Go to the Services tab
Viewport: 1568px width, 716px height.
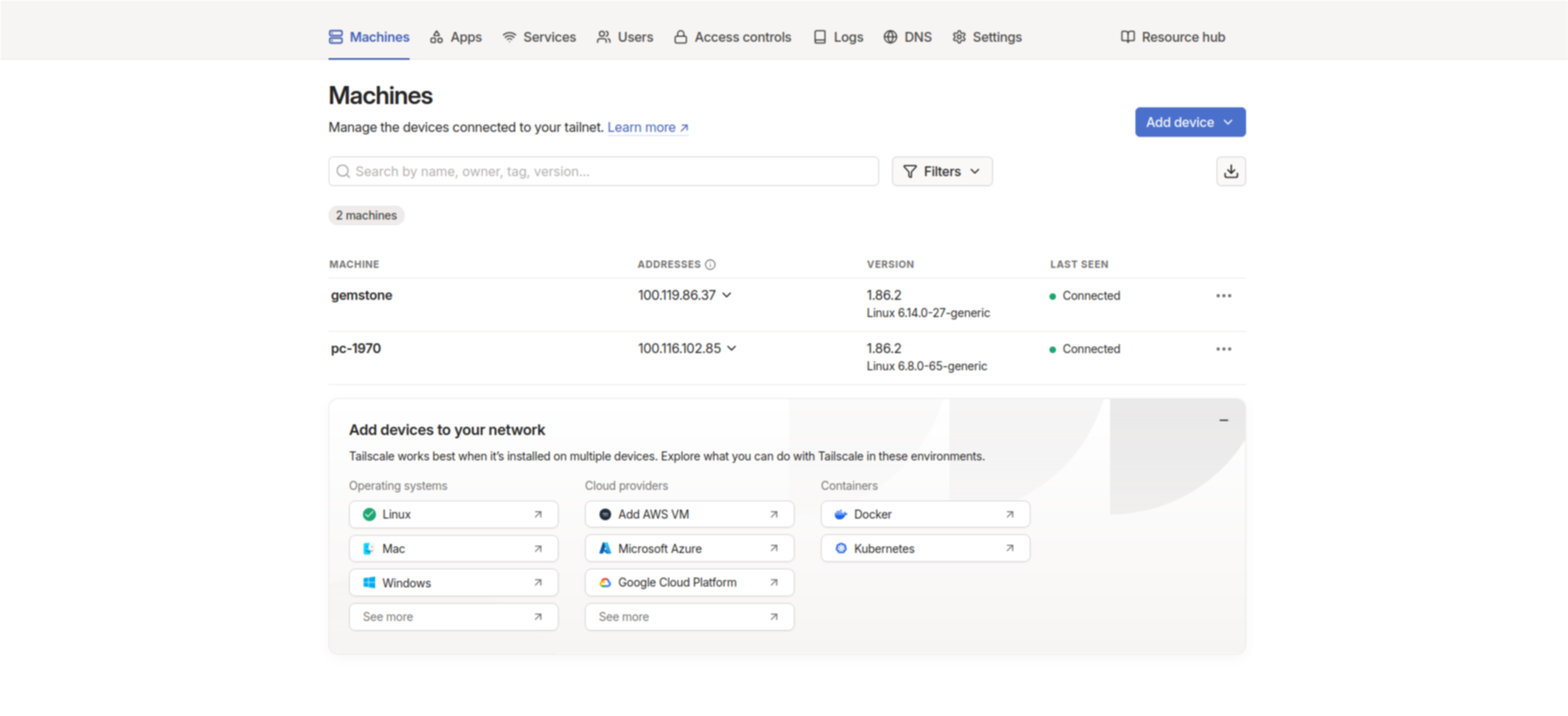[x=539, y=37]
